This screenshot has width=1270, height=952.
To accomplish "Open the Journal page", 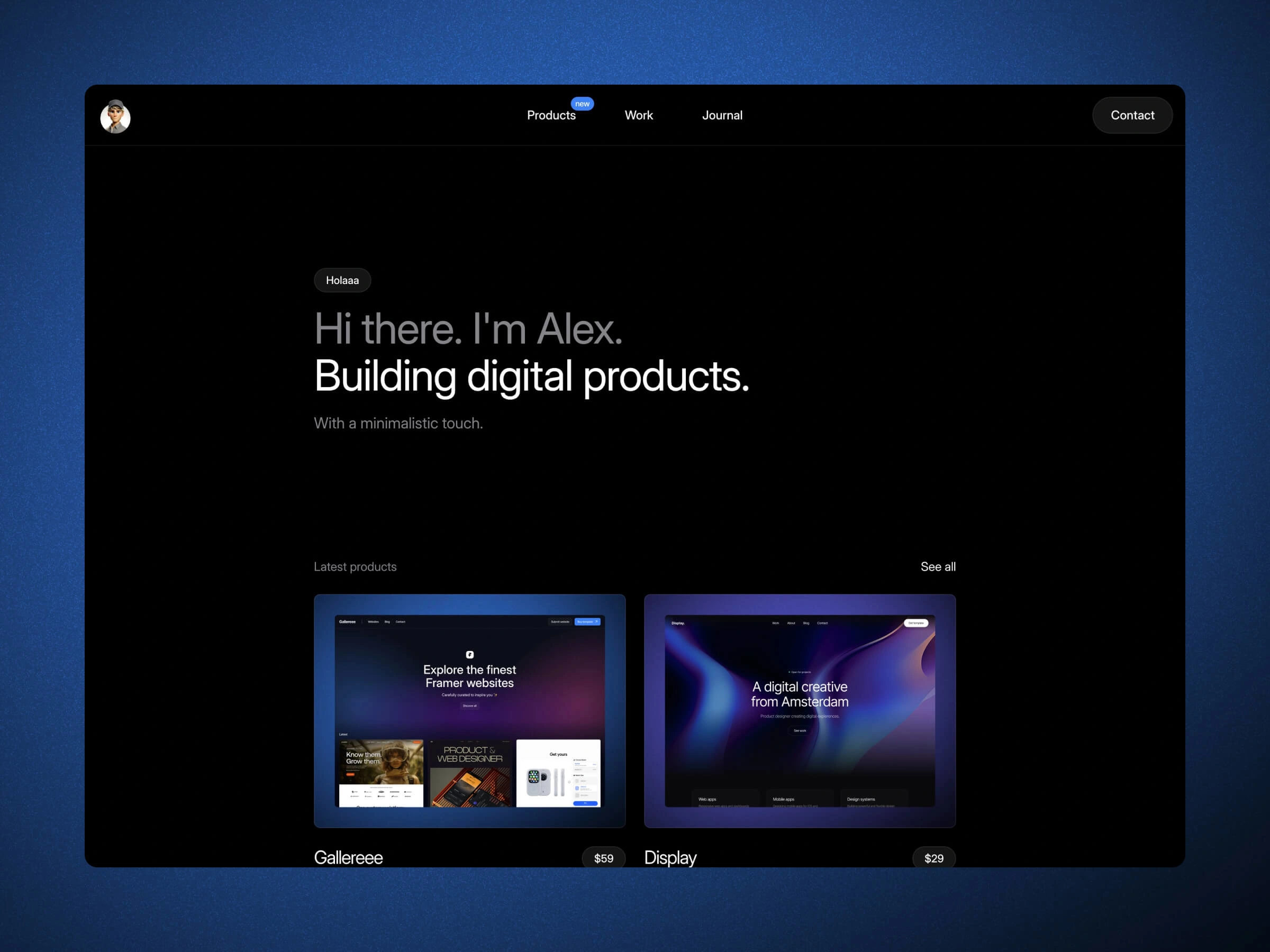I will coord(722,115).
